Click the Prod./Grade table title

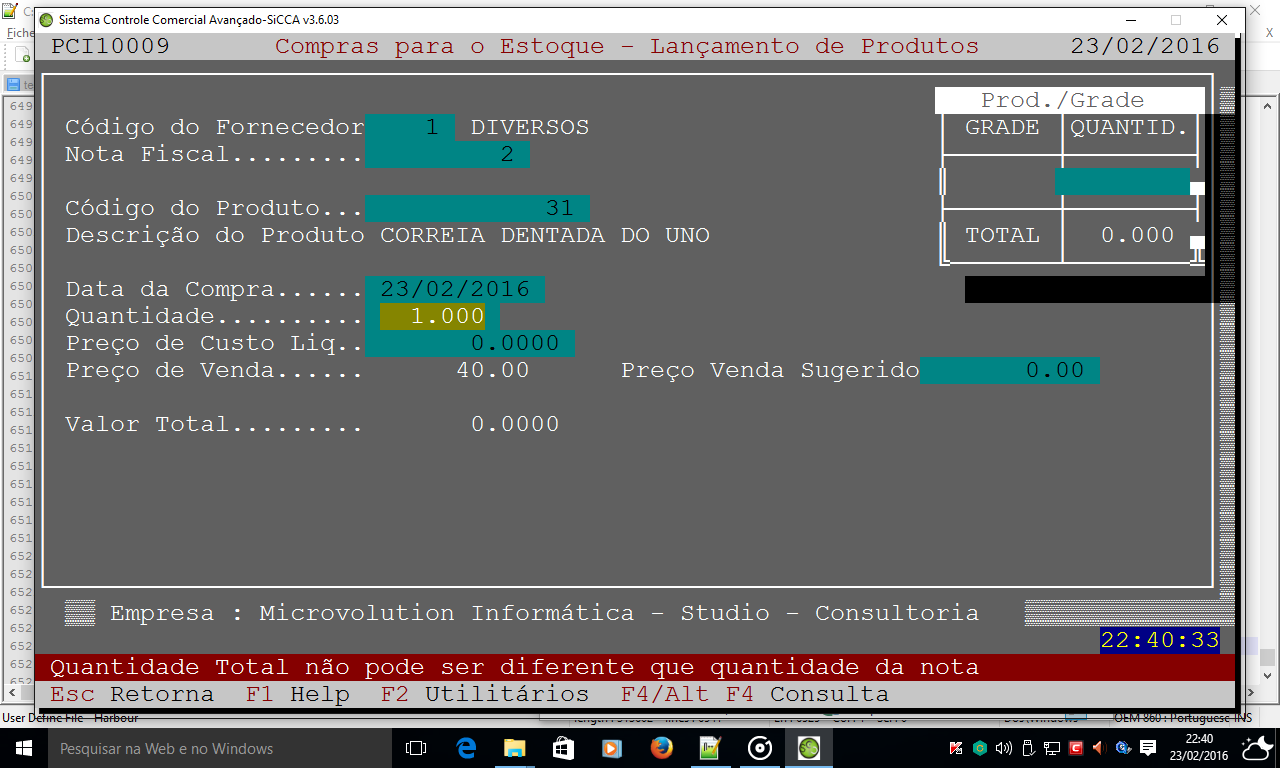pos(1062,101)
